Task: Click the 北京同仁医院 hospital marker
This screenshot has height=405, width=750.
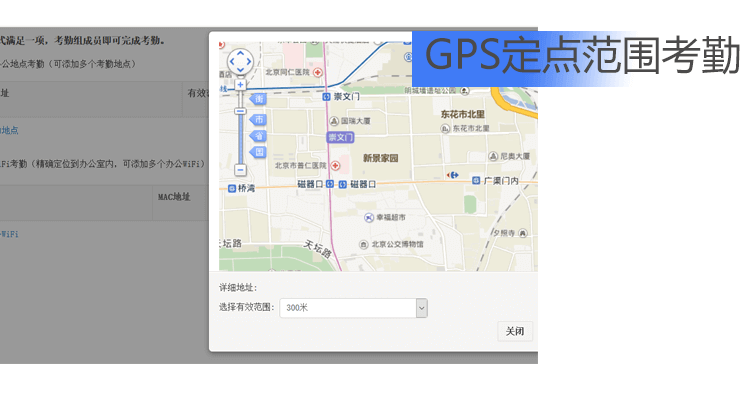Action: 318,73
